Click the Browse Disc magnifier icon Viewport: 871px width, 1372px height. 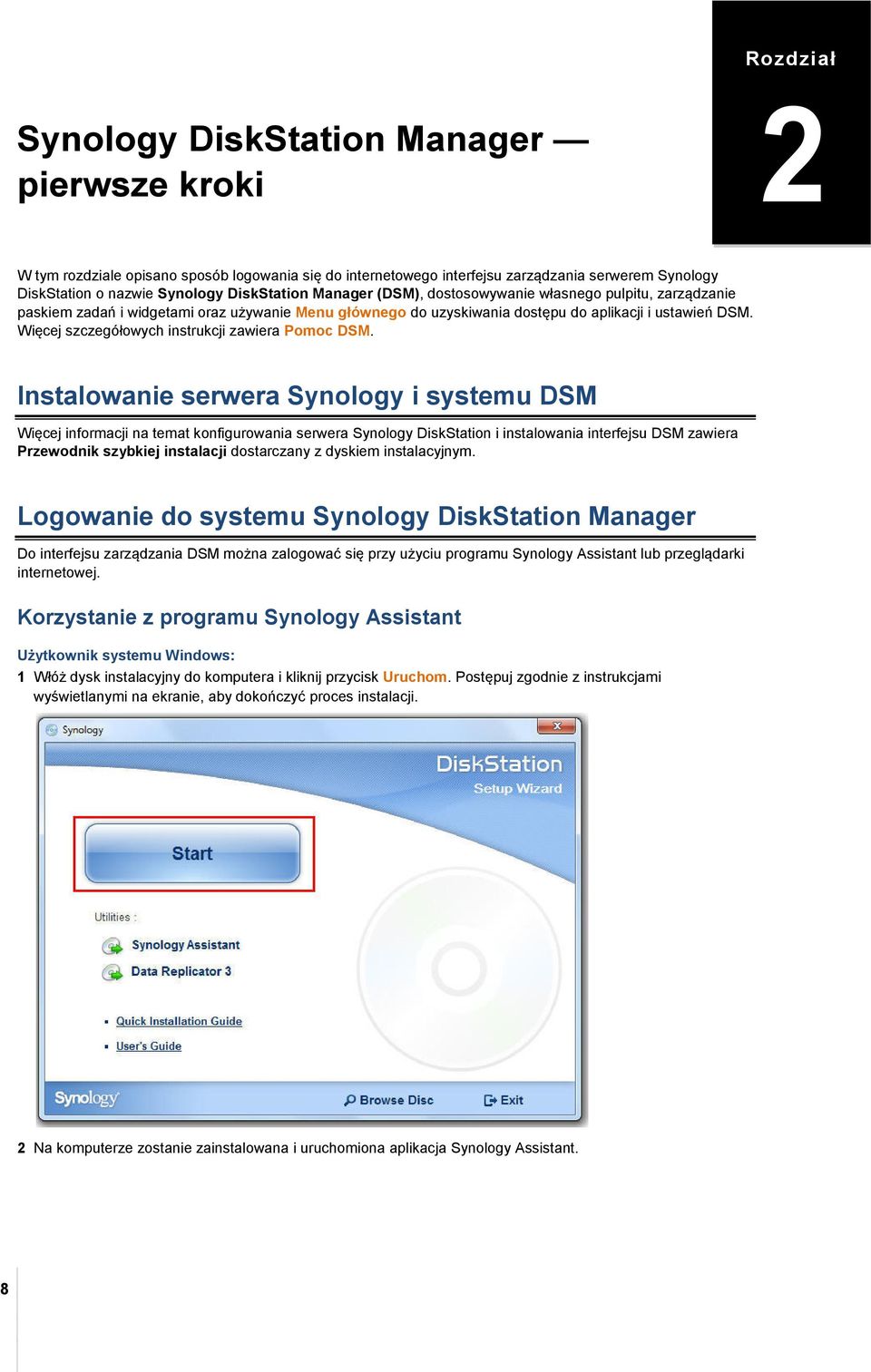[x=350, y=1100]
